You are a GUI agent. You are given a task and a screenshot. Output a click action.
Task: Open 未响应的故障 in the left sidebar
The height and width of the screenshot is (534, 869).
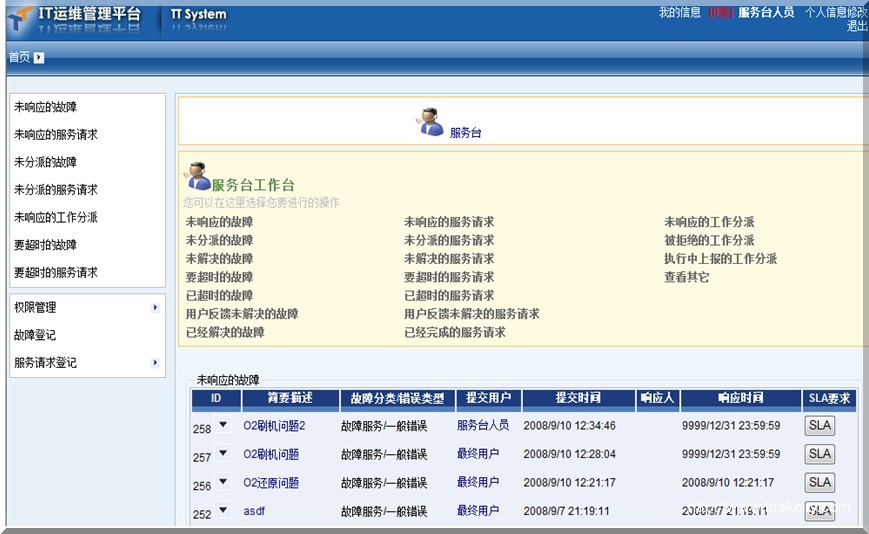coord(45,107)
